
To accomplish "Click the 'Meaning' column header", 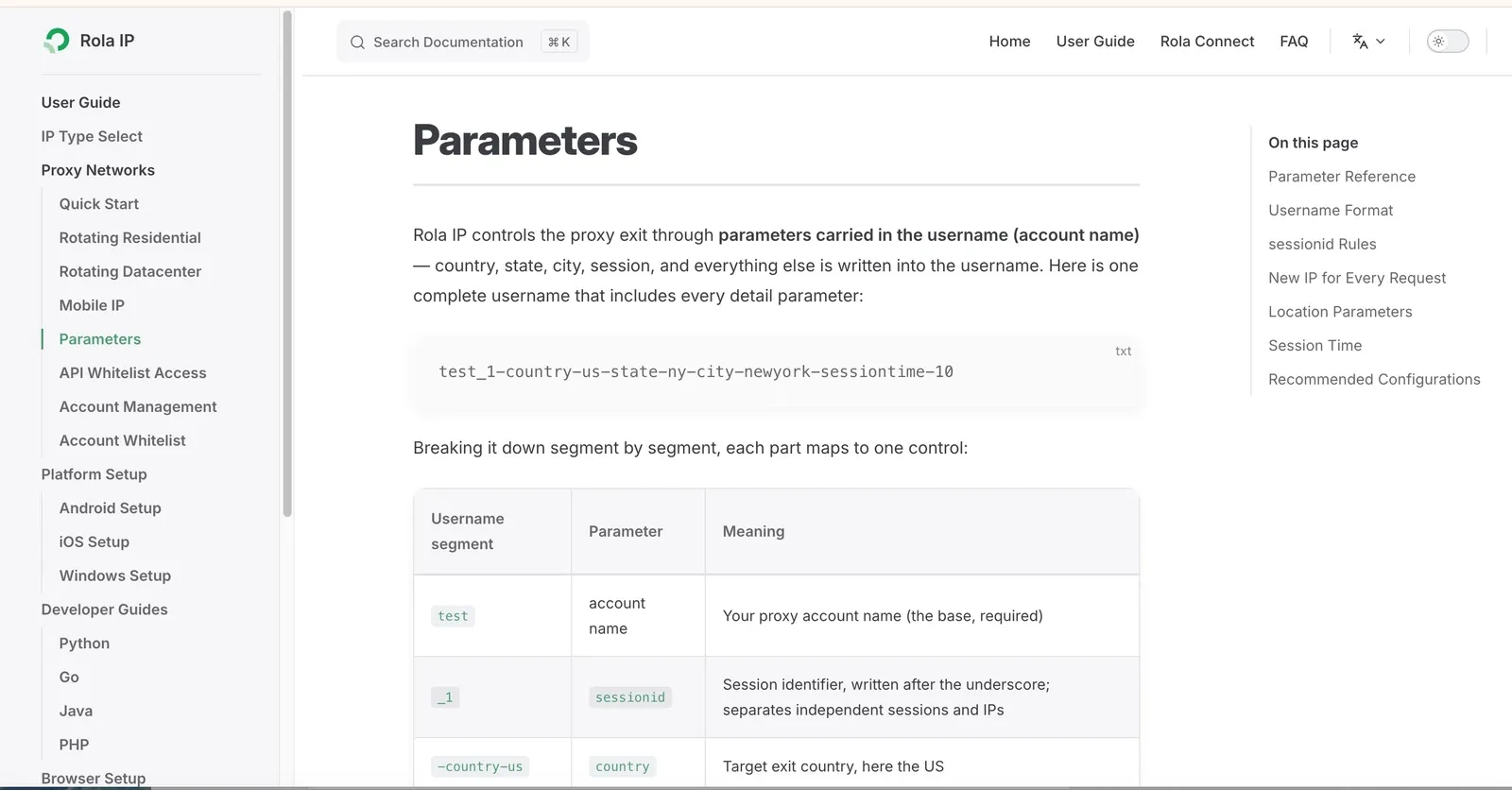I will tap(921, 531).
